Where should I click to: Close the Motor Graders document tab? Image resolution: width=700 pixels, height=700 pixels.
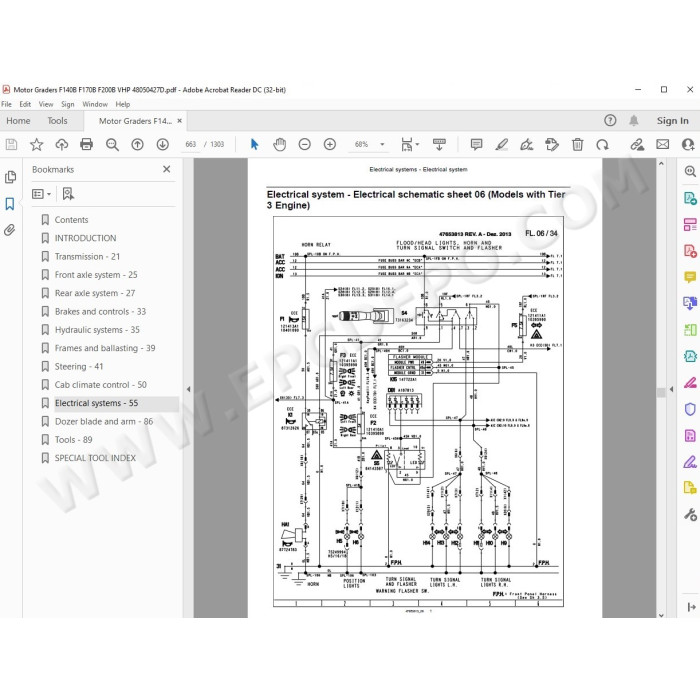[179, 121]
